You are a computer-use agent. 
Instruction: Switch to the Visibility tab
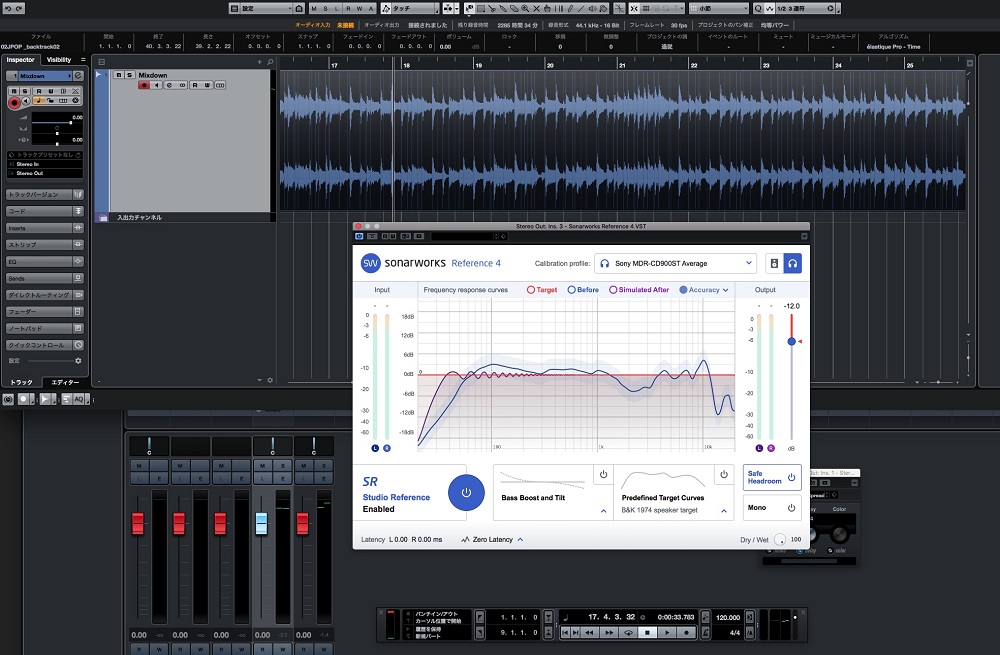tap(59, 59)
